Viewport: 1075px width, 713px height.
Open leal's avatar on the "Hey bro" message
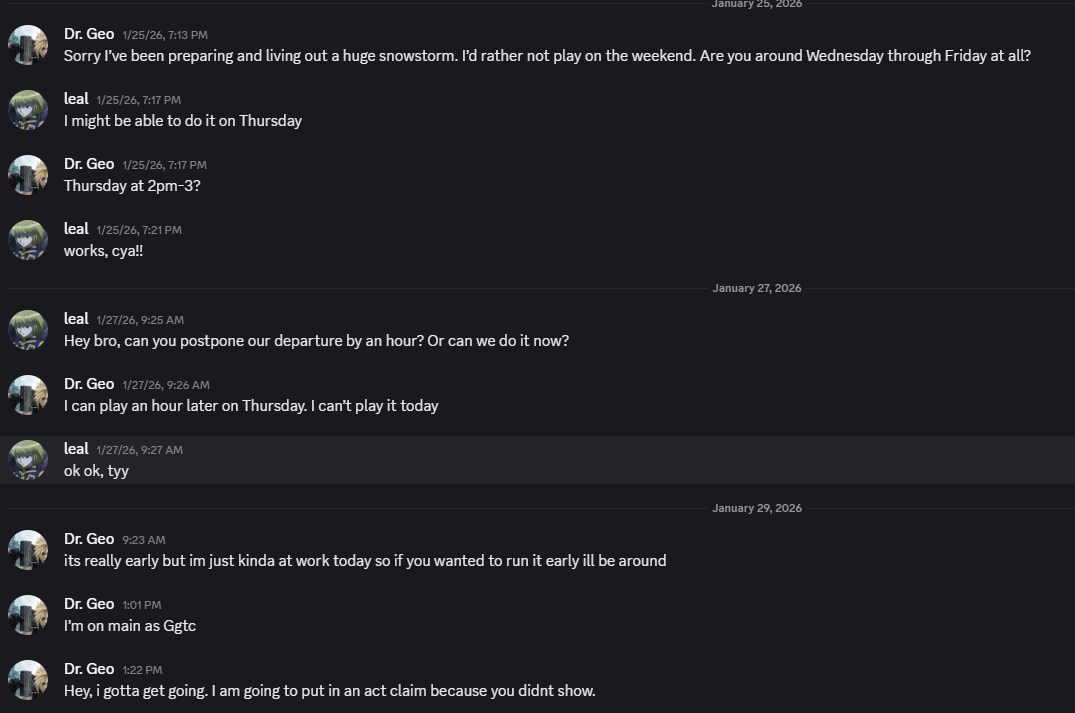point(28,330)
